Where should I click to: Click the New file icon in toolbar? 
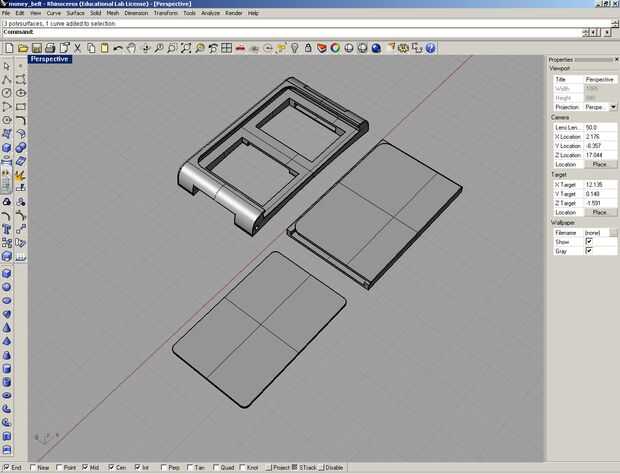tap(9, 48)
